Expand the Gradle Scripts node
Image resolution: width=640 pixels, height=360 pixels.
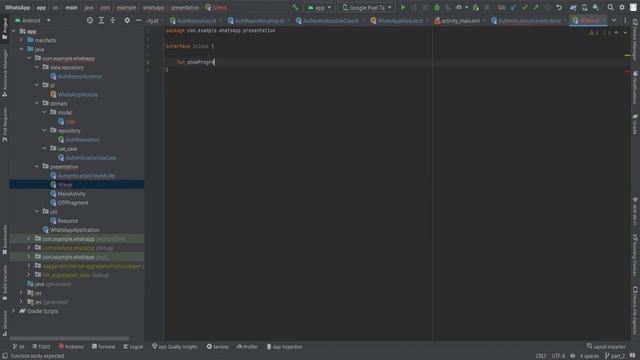coord(14,311)
